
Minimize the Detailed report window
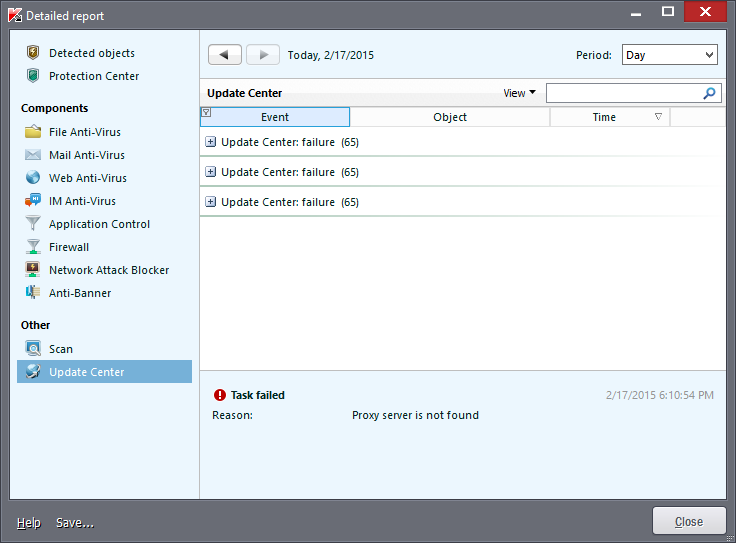click(x=636, y=13)
